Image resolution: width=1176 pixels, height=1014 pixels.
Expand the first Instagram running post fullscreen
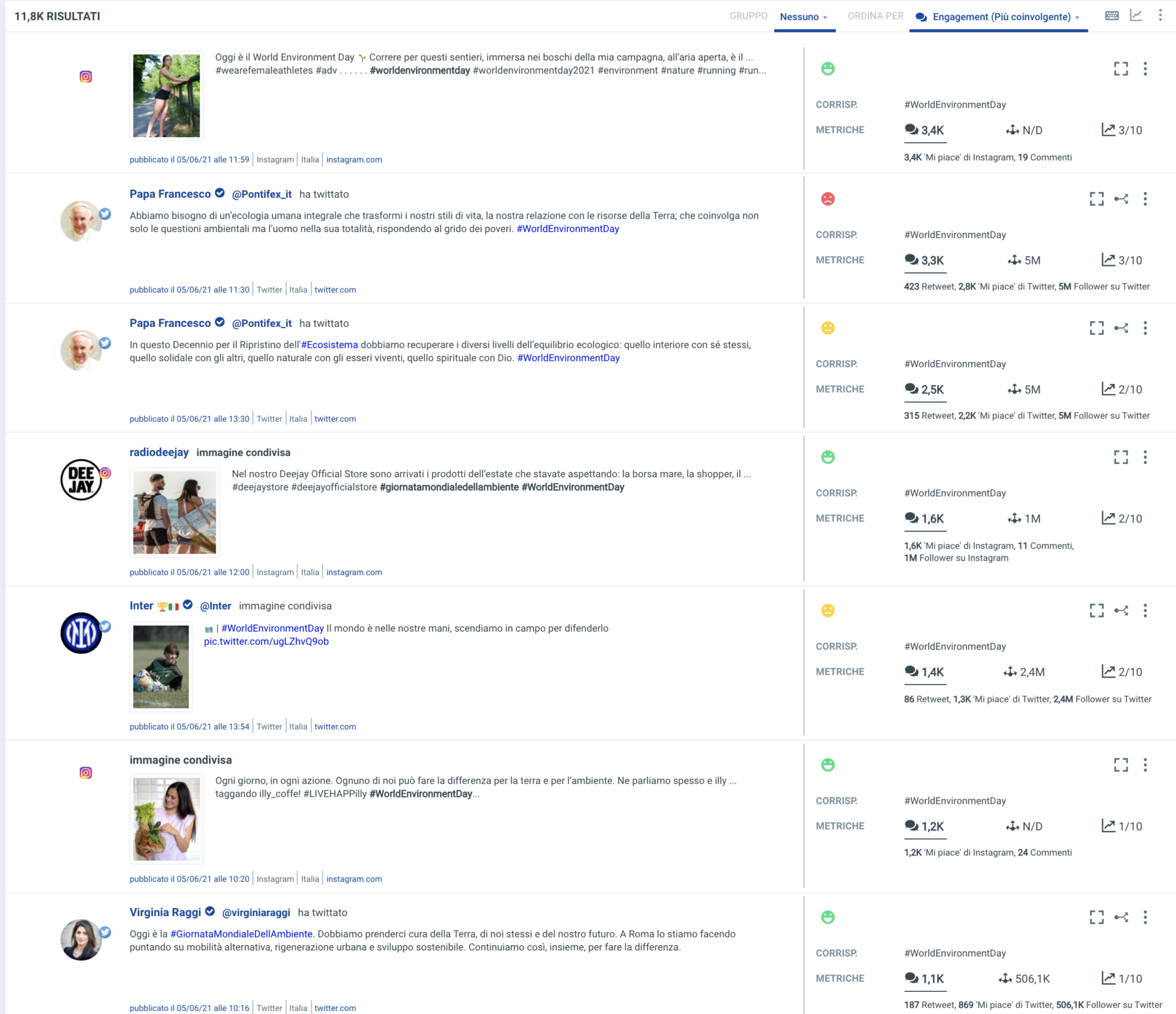click(x=1121, y=69)
